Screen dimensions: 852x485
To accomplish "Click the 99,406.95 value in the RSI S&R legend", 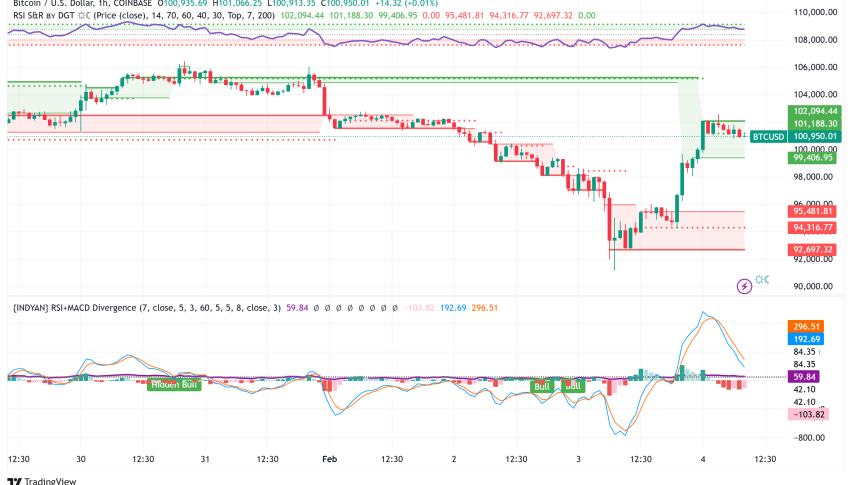I will coord(398,15).
